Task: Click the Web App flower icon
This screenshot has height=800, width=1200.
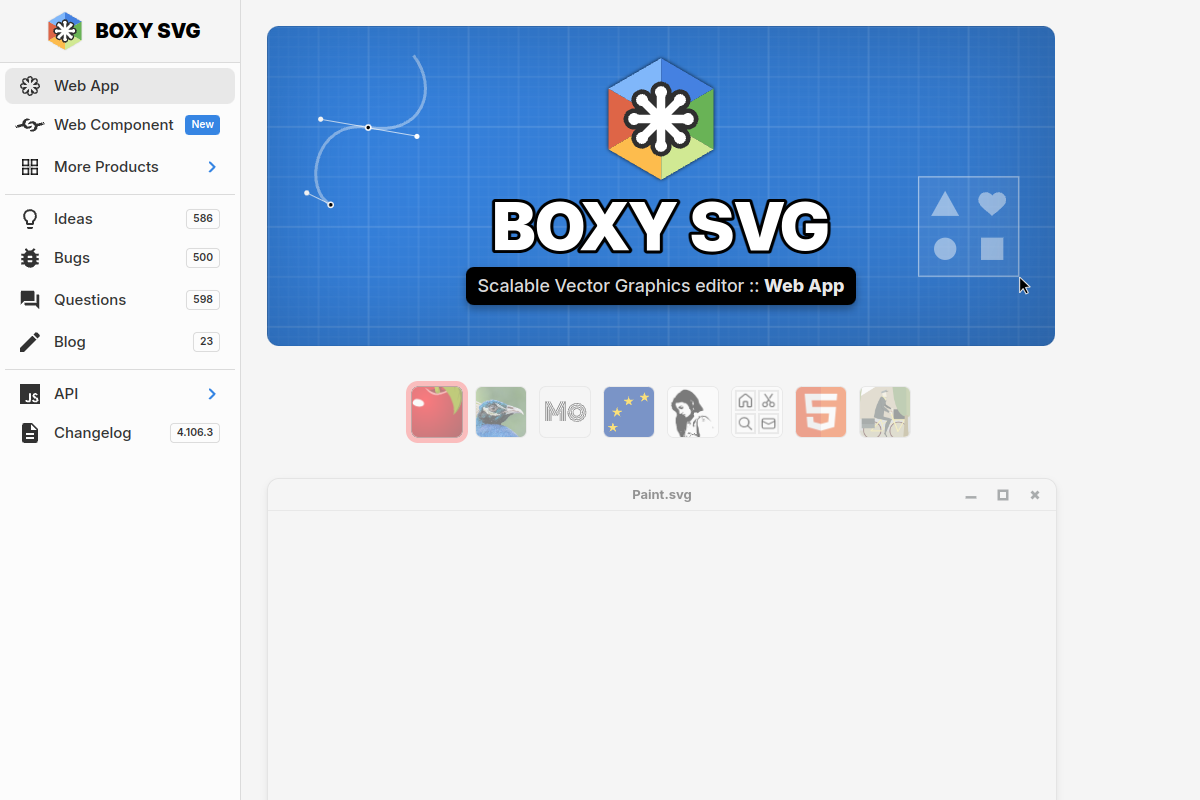Action: [x=30, y=86]
